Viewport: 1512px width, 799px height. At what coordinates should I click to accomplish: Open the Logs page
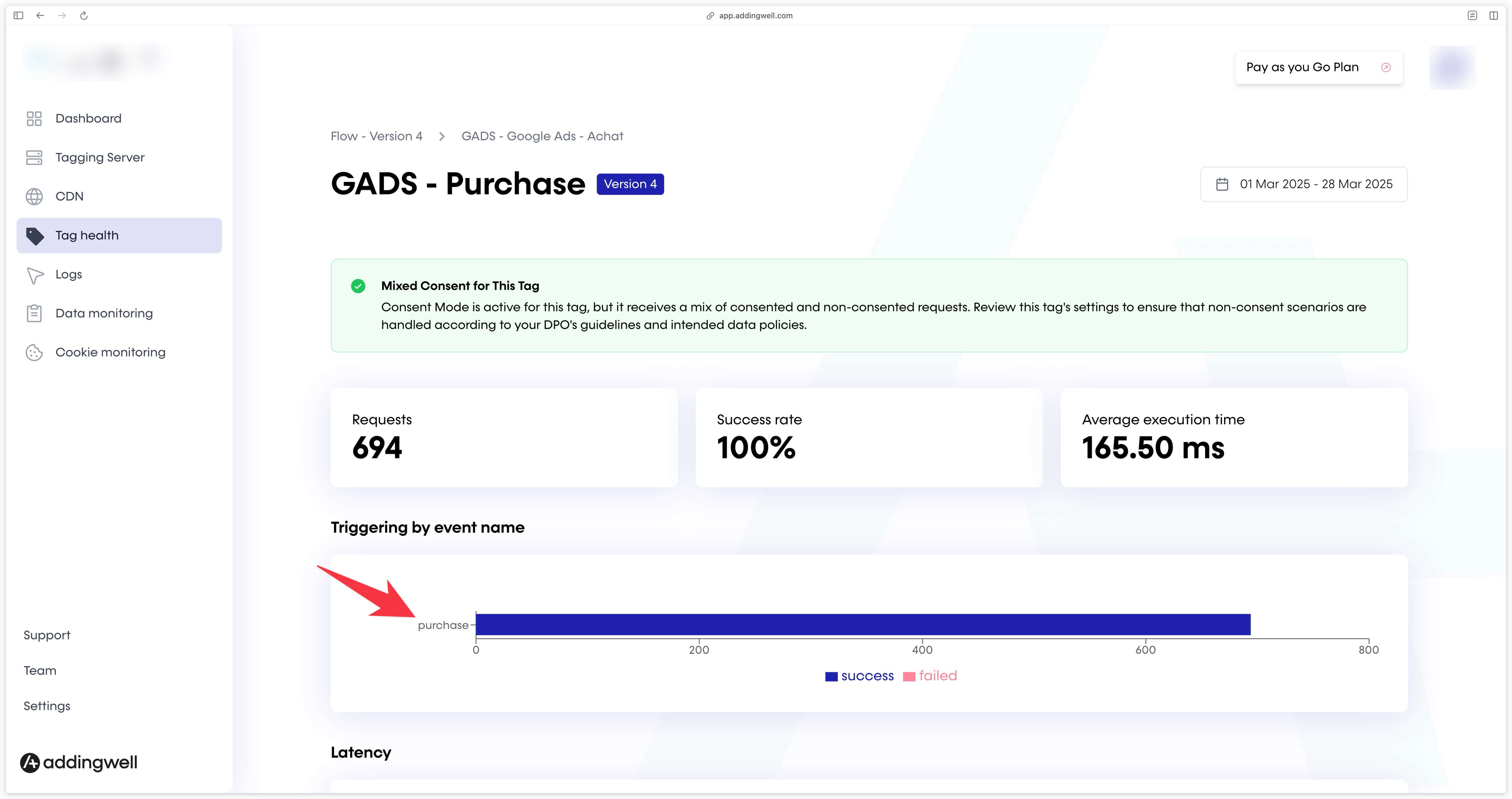119,274
